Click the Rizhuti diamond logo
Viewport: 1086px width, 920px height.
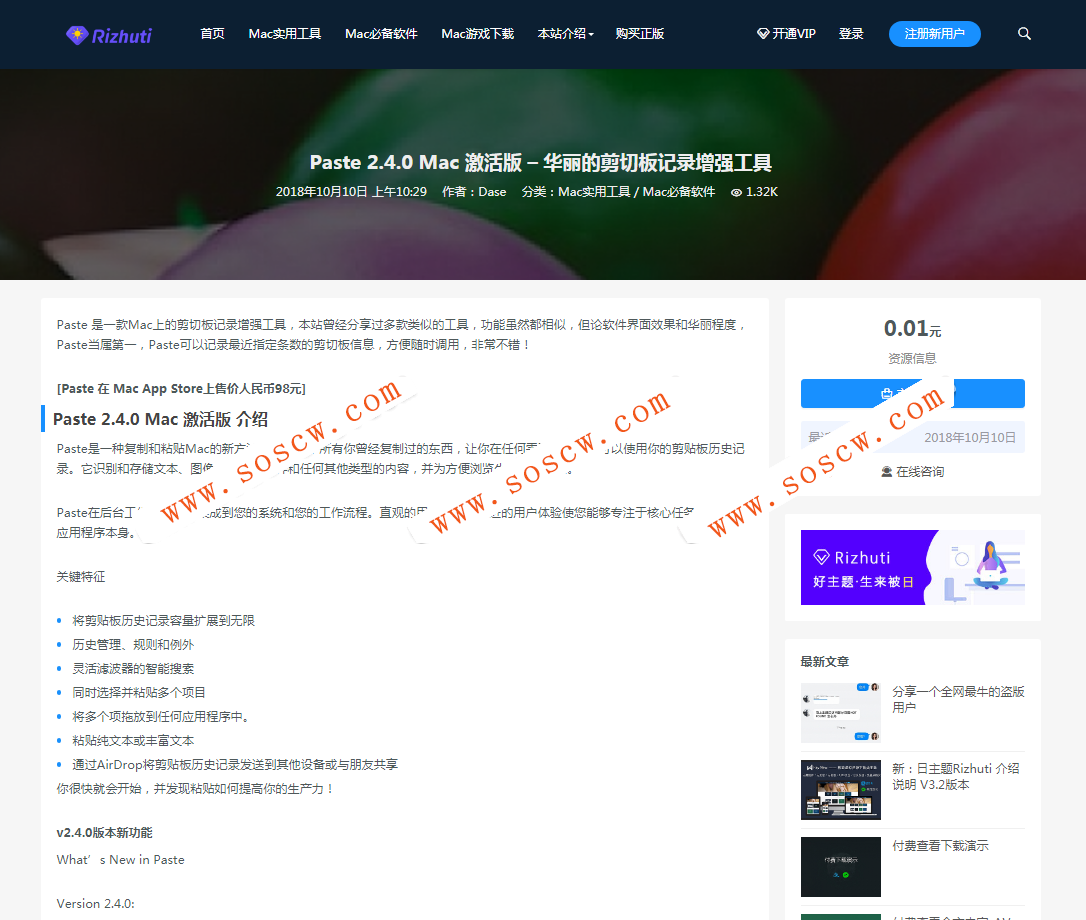[x=109, y=35]
